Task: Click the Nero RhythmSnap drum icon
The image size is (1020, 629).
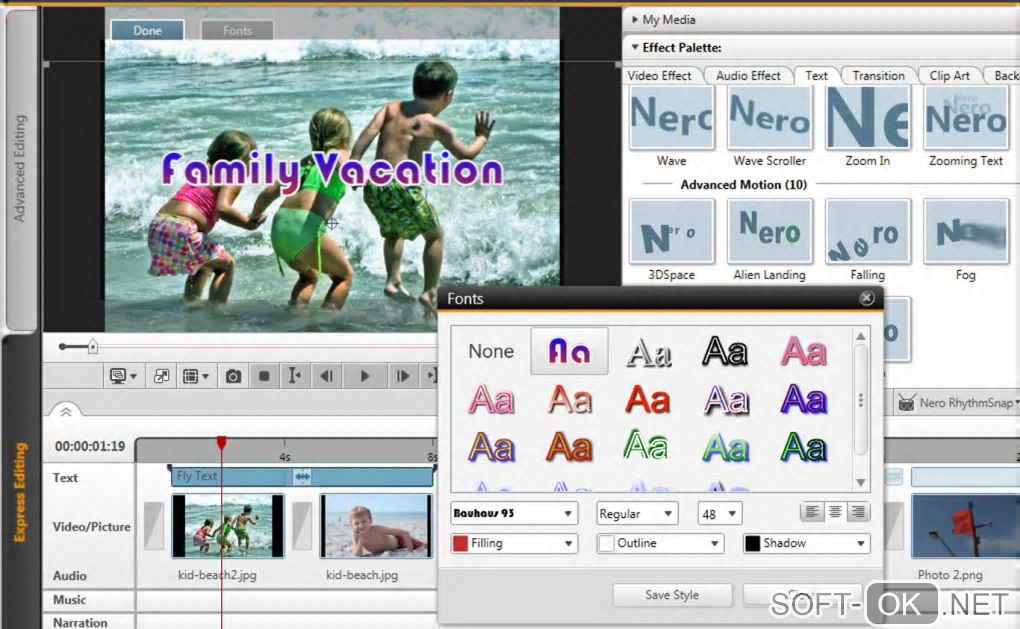Action: click(906, 403)
